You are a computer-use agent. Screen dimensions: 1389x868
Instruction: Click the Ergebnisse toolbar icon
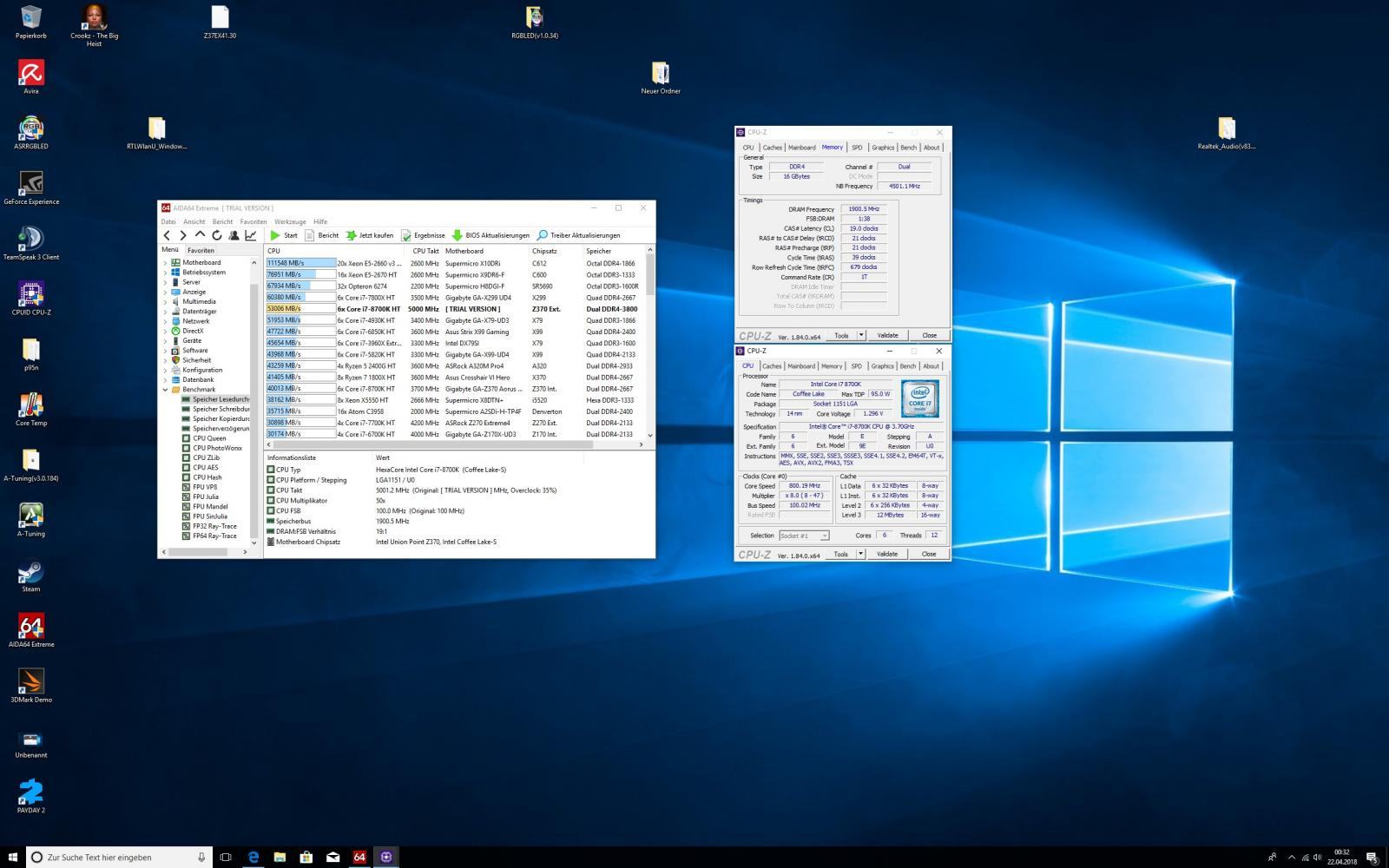click(x=406, y=235)
